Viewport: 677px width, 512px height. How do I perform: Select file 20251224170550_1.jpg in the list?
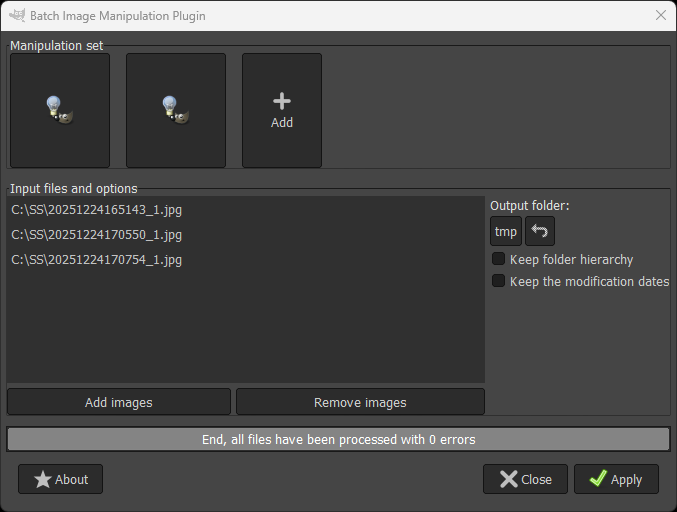[245, 235]
